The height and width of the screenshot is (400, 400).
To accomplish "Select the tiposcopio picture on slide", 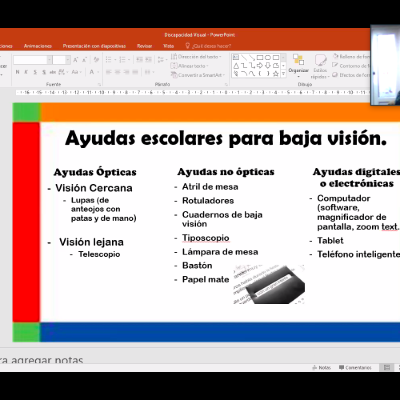I will pos(269,284).
